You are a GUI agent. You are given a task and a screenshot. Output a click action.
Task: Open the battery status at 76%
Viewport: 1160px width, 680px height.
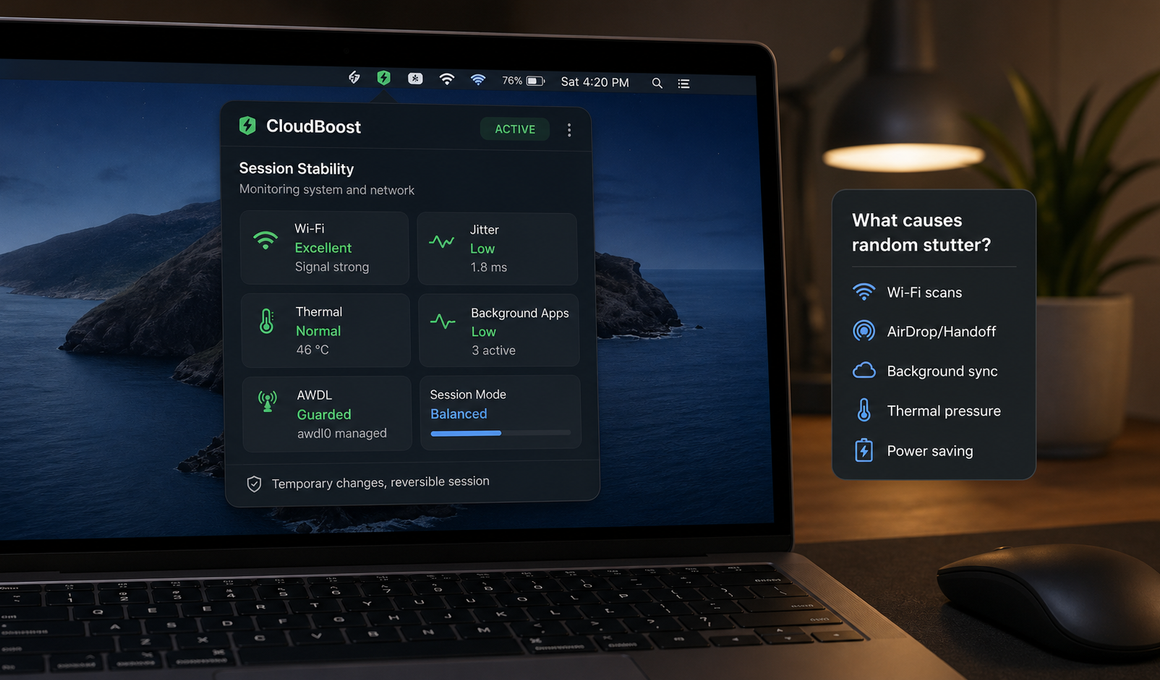(523, 81)
